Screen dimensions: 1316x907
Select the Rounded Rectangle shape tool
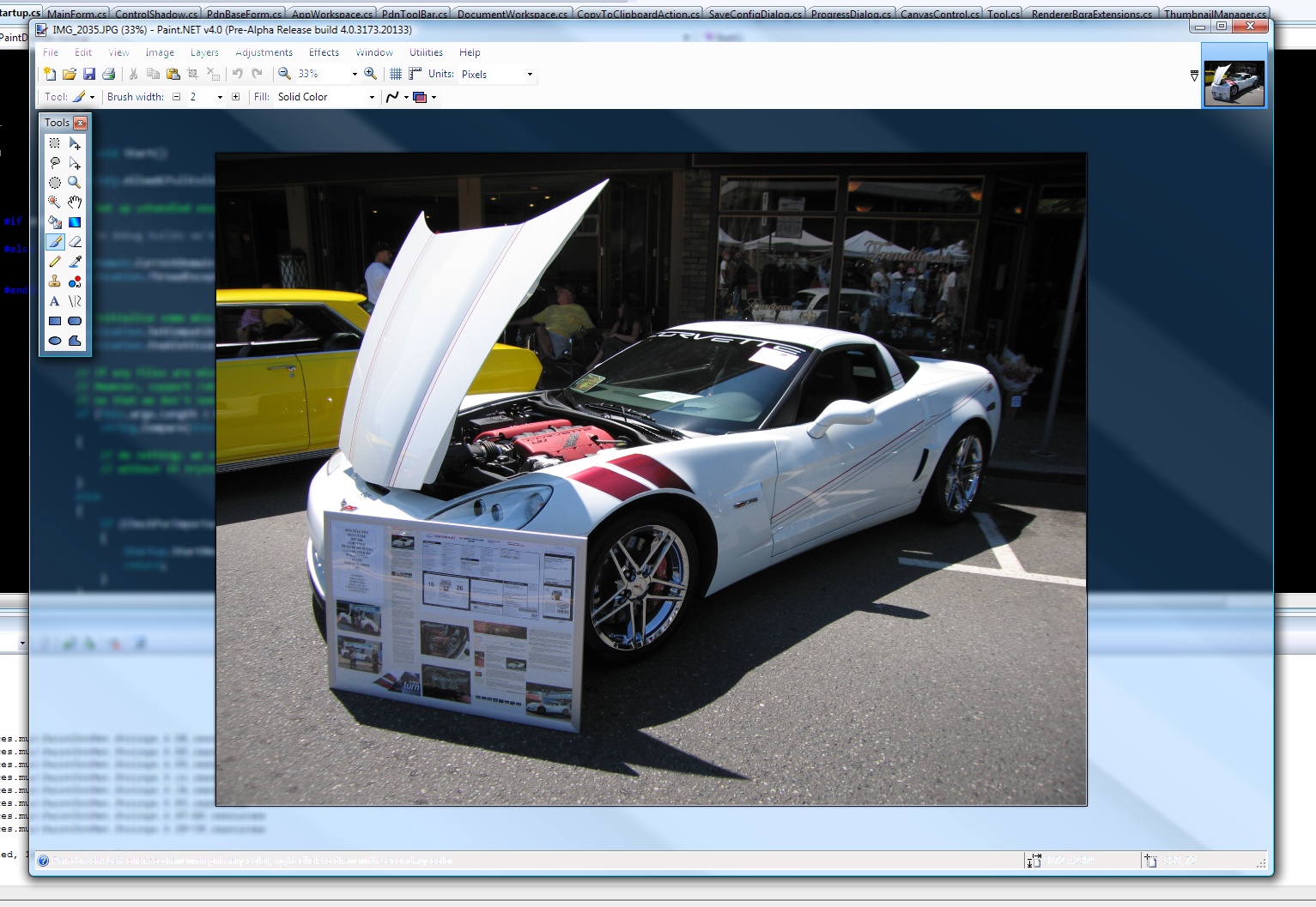click(x=75, y=321)
